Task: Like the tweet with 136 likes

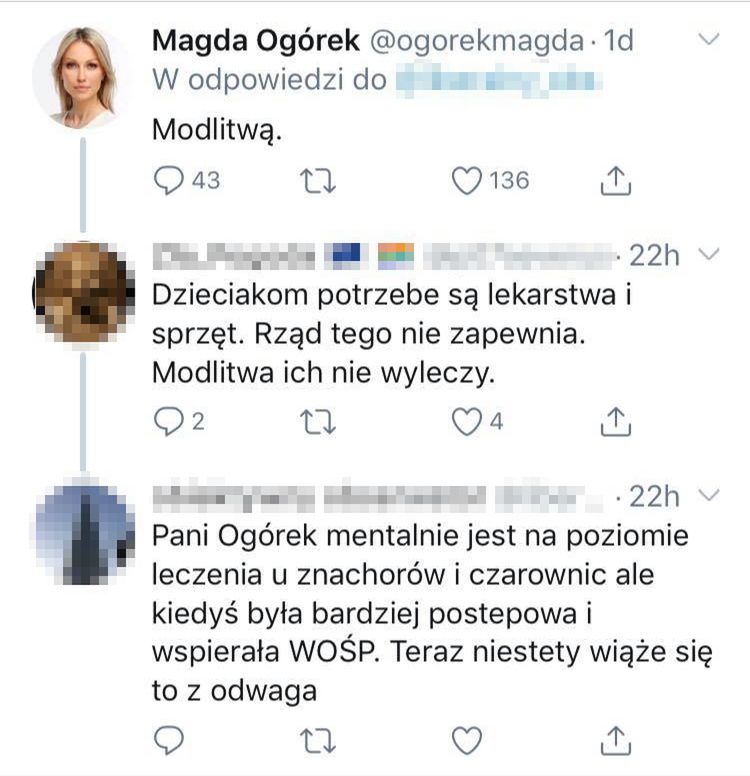Action: tap(465, 181)
